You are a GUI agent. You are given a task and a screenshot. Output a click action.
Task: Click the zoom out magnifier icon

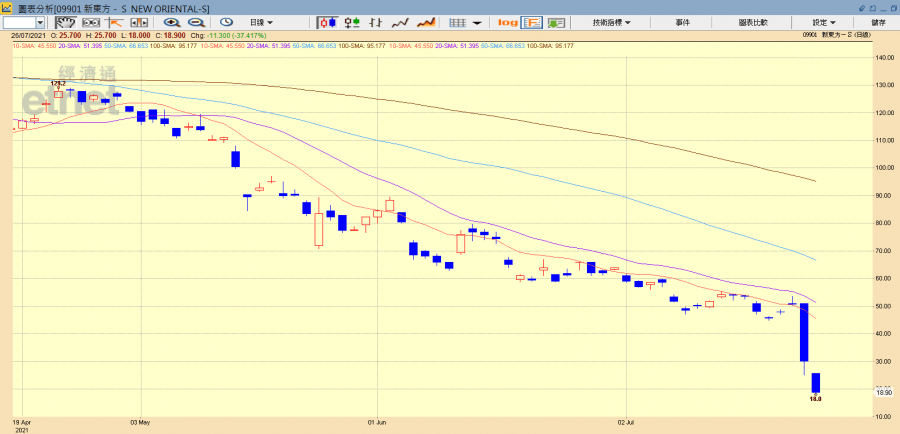(x=195, y=22)
